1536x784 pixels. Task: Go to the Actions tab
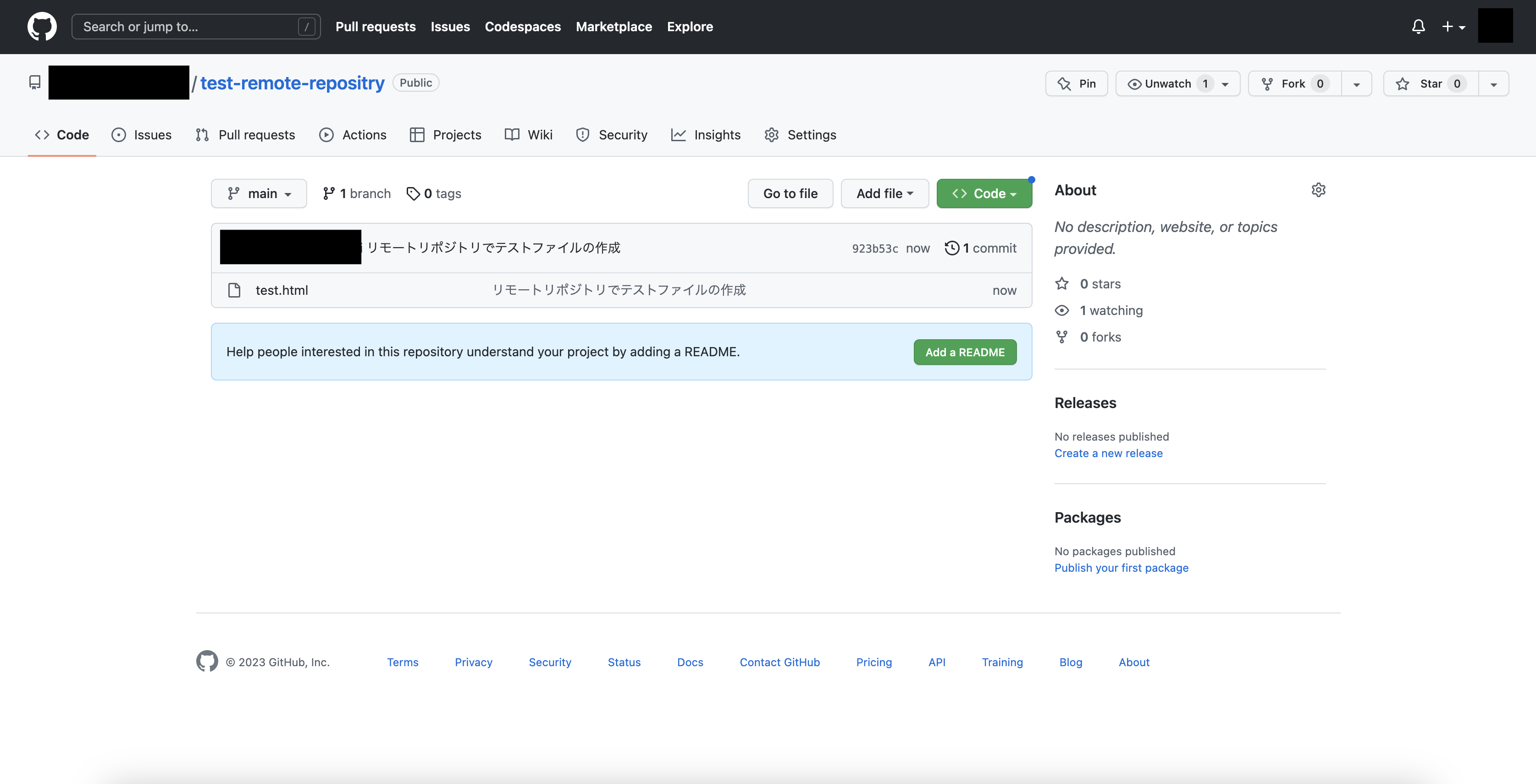tap(353, 135)
